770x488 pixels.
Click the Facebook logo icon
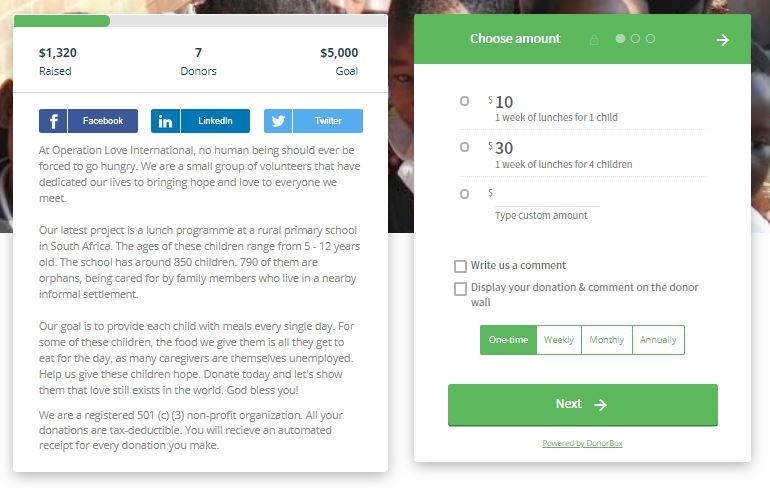tap(53, 121)
